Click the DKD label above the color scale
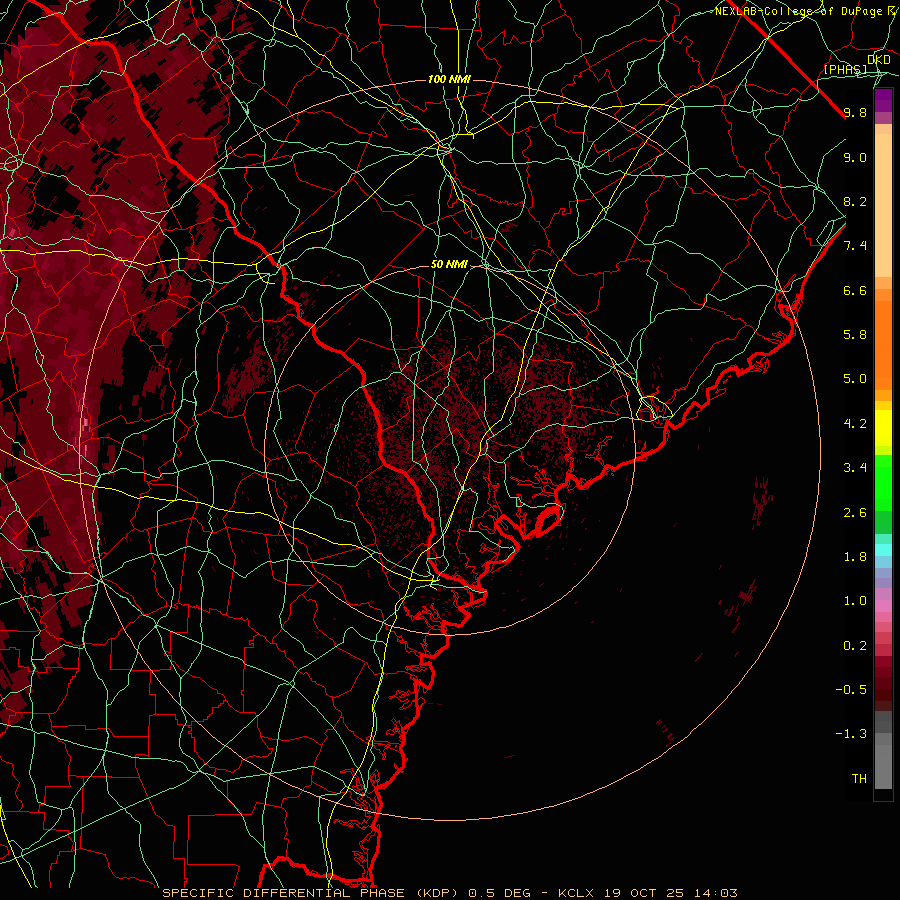The height and width of the screenshot is (900, 900). click(x=879, y=59)
